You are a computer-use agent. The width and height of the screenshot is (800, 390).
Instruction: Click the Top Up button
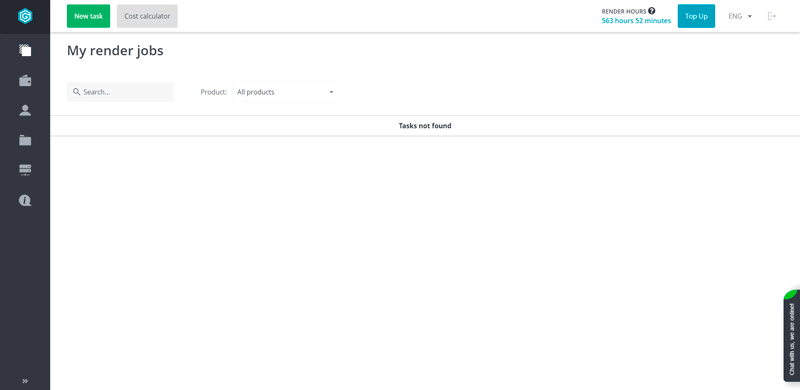pyautogui.click(x=696, y=16)
